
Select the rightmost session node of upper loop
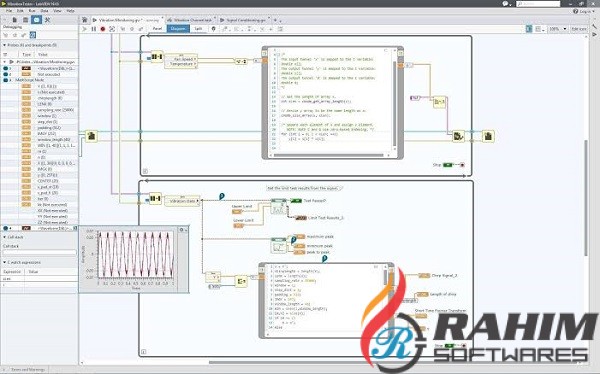click(488, 136)
